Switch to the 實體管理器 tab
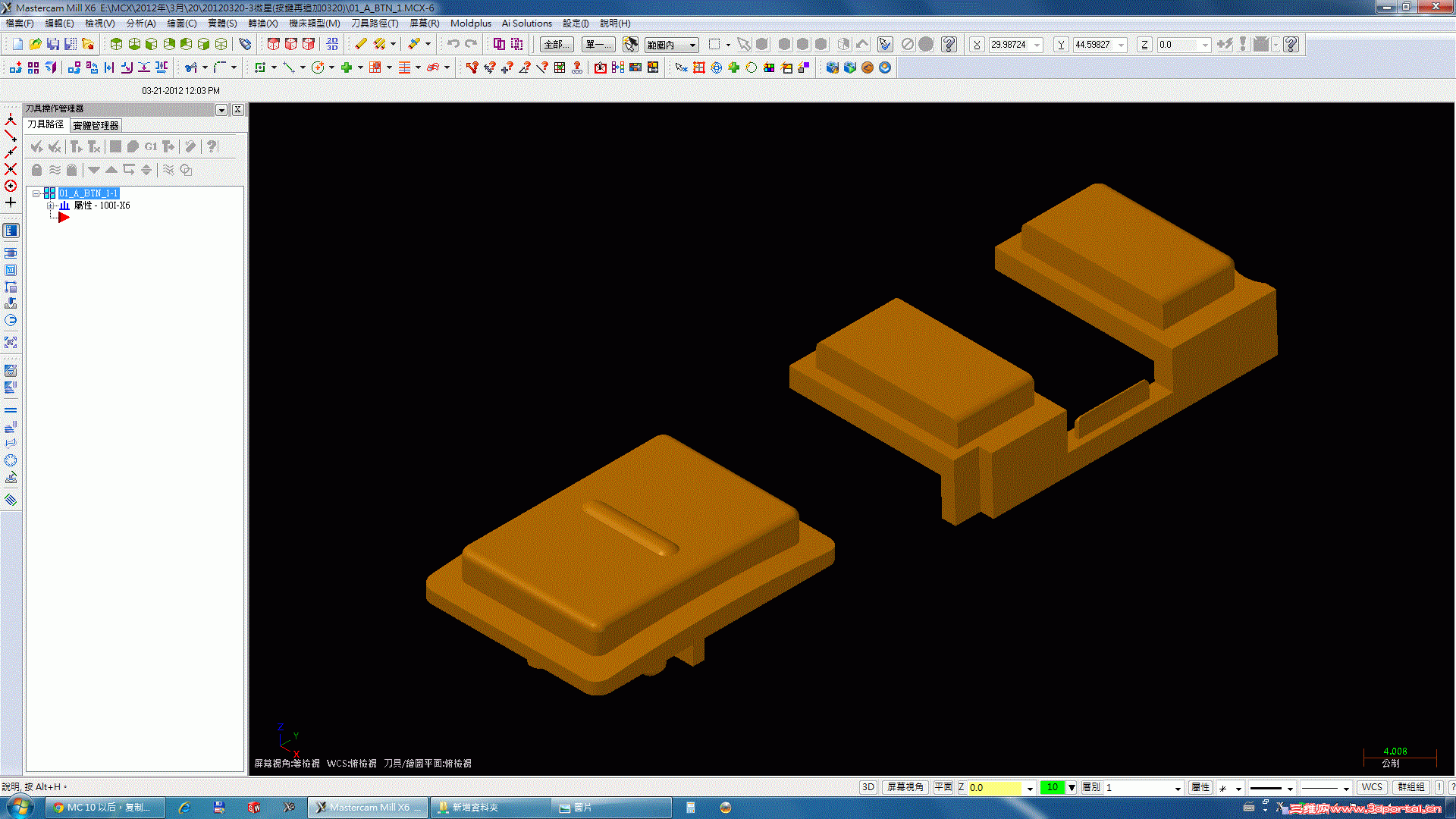 tap(96, 125)
